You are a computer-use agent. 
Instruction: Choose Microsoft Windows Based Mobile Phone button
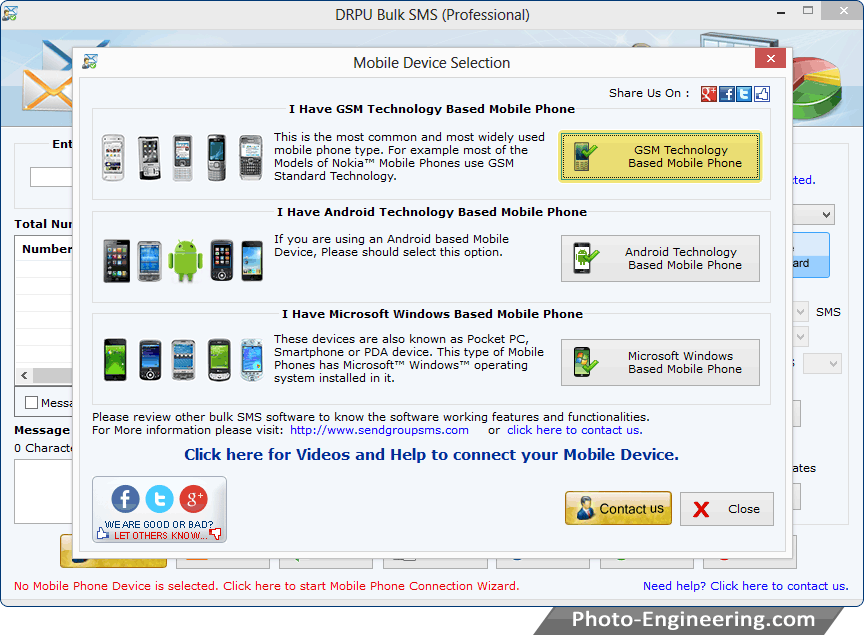[x=660, y=362]
